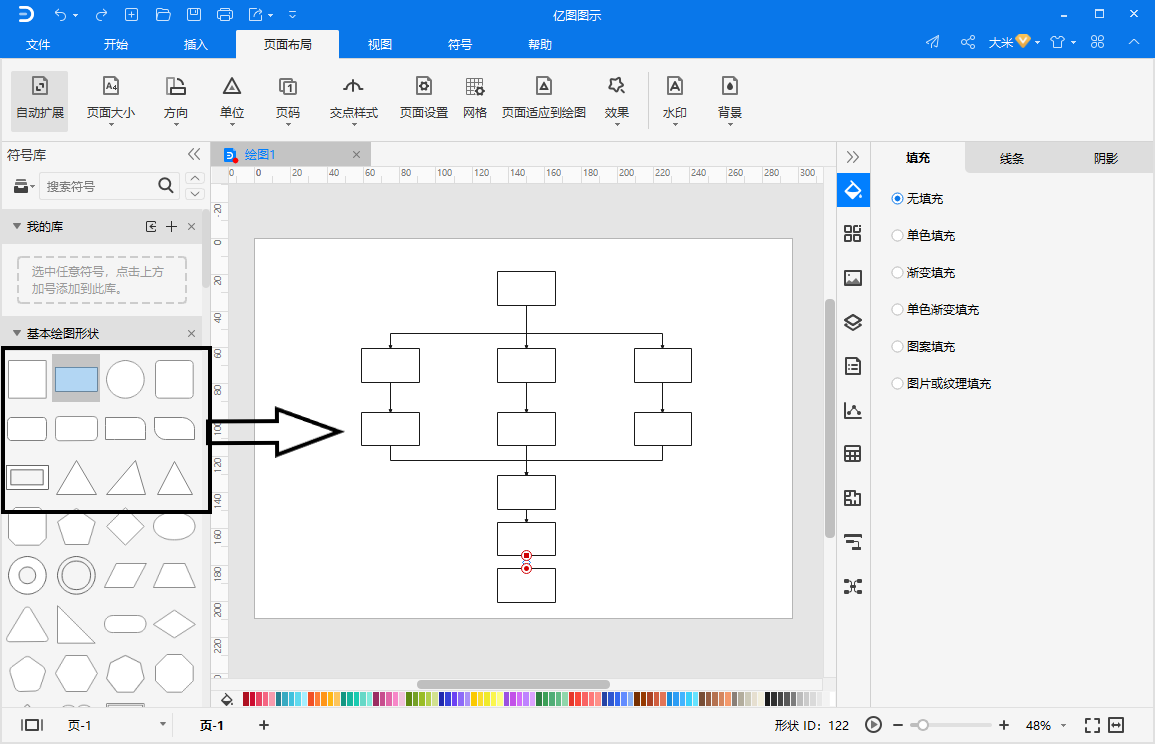This screenshot has width=1155, height=744.
Task: Click the undo arrow in title bar
Action: click(x=60, y=15)
